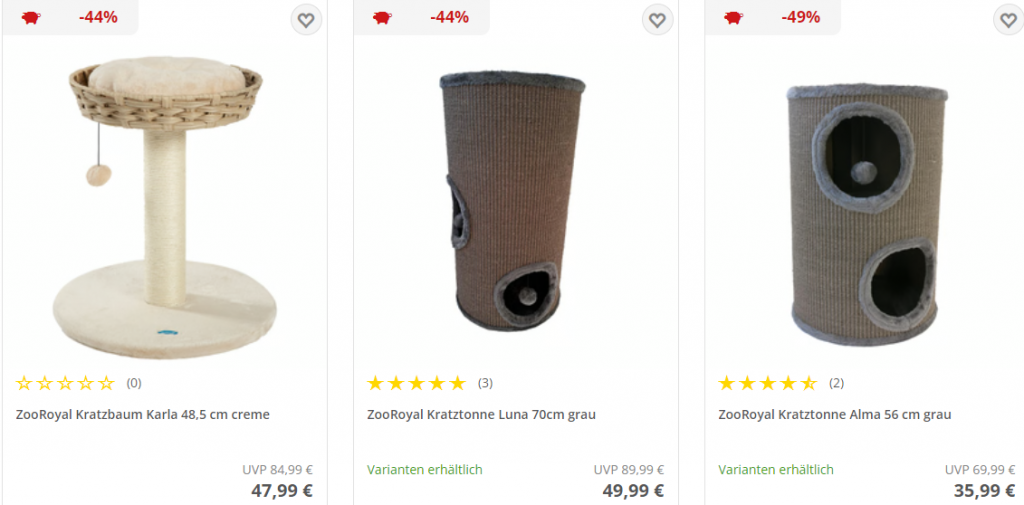This screenshot has width=1024, height=505.
Task: Click red piggy bank icon on Alma card
Action: [x=733, y=18]
